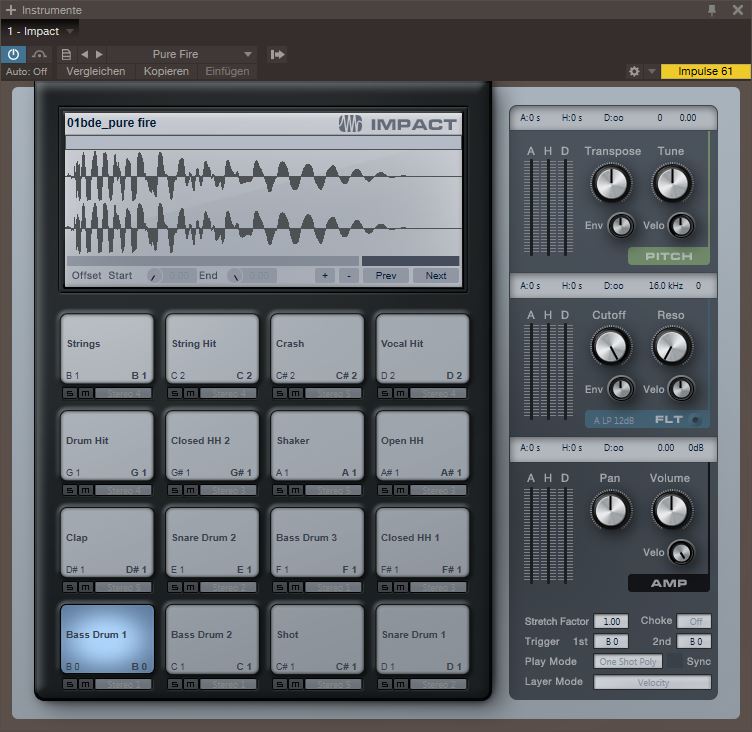
Task: Click Vergleichen button
Action: (95, 71)
